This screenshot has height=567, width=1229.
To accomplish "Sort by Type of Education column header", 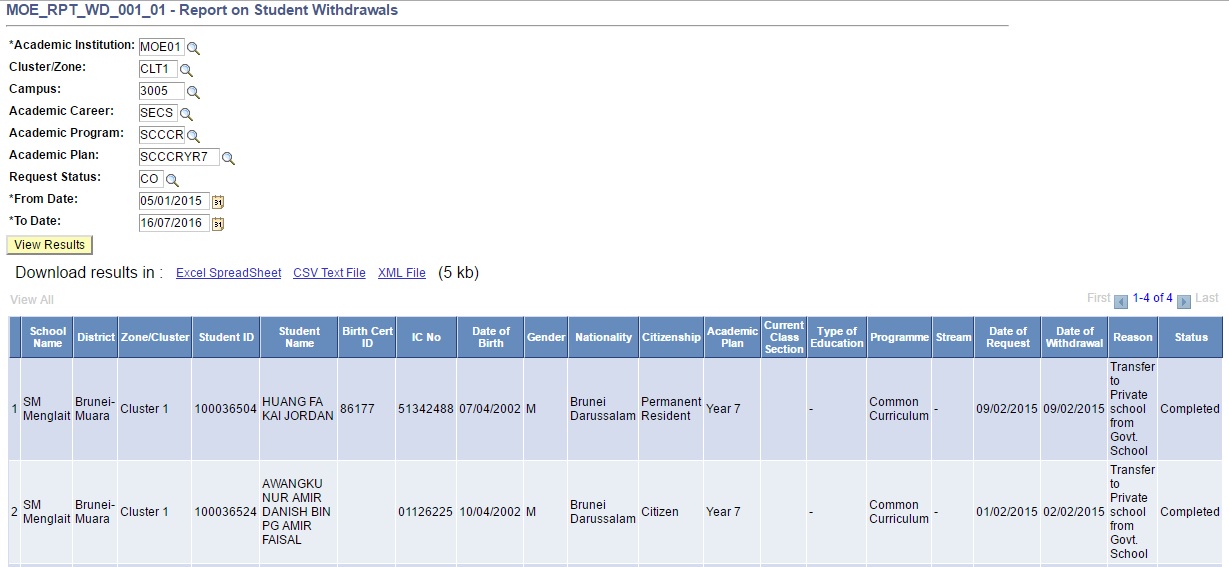I will coord(837,337).
